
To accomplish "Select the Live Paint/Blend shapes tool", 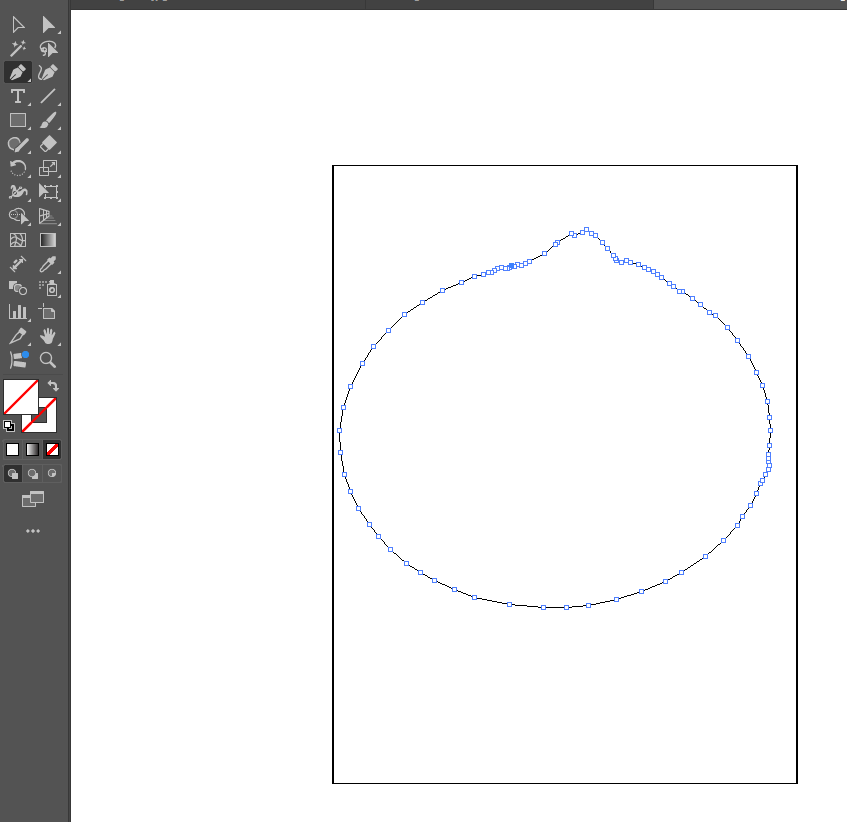I will (x=18, y=288).
